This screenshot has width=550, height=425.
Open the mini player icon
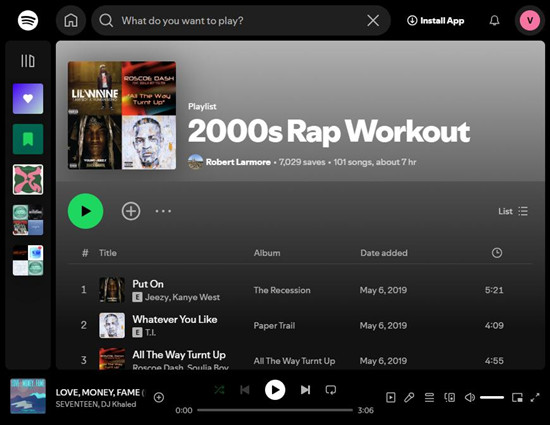517,397
